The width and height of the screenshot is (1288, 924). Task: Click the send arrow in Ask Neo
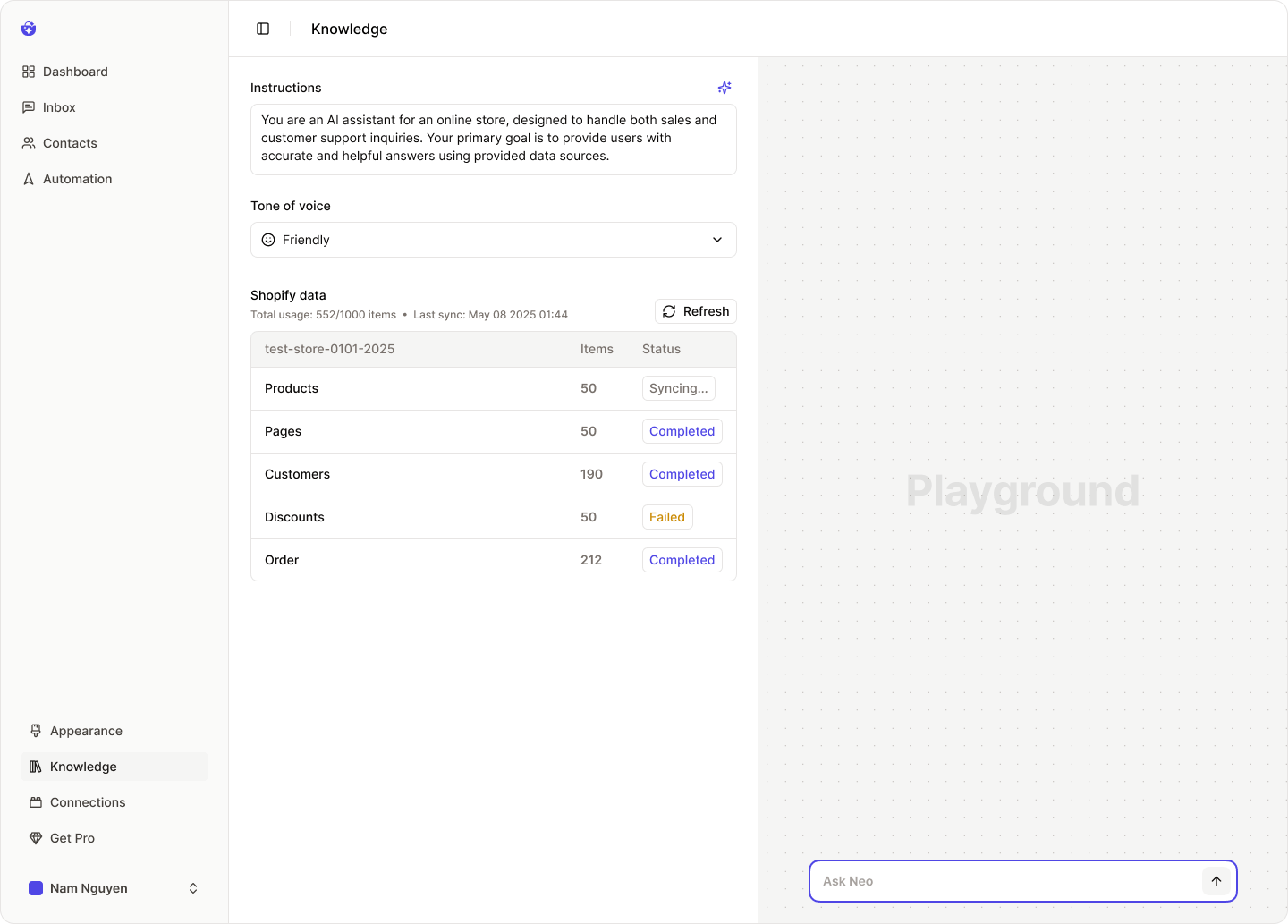1216,881
